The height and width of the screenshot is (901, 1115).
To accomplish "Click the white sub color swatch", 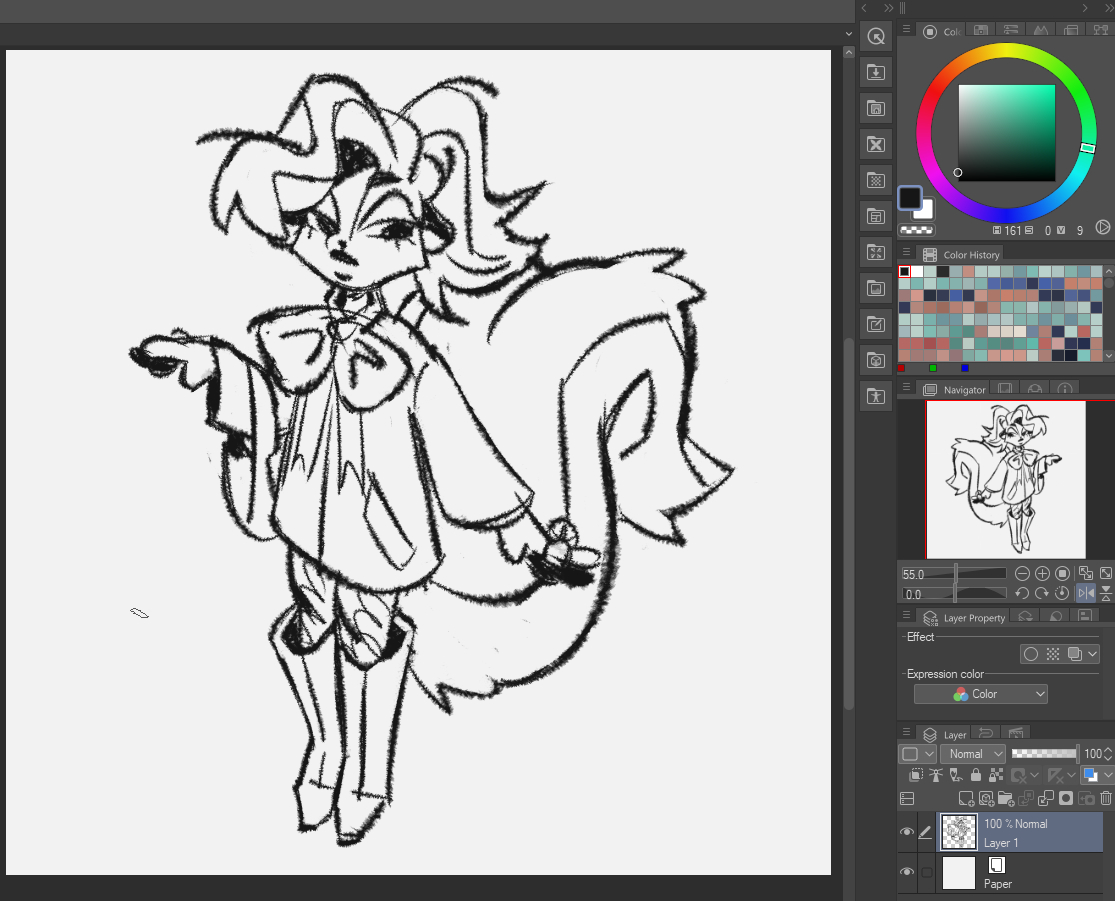I will (x=925, y=210).
